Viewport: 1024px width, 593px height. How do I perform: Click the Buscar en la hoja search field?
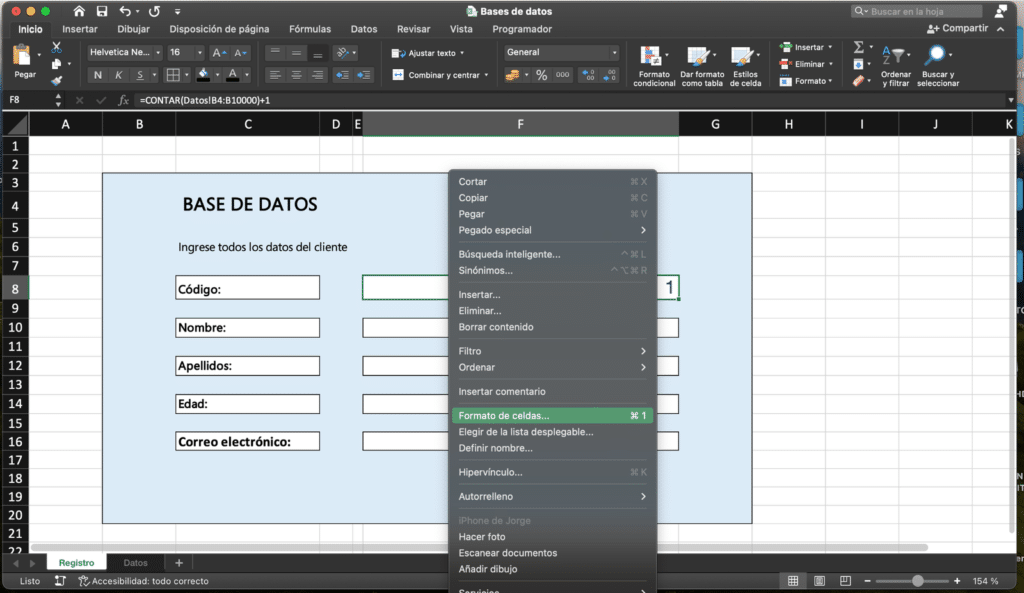tap(917, 11)
